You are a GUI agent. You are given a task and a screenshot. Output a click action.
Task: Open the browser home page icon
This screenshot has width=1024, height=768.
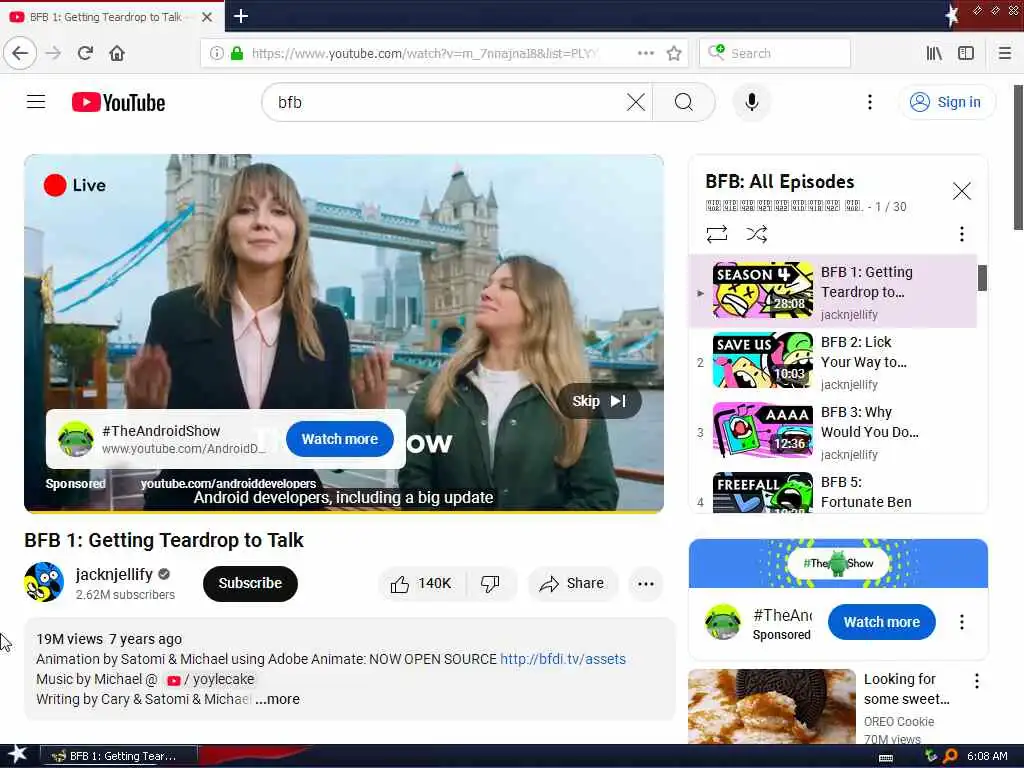coord(117,53)
